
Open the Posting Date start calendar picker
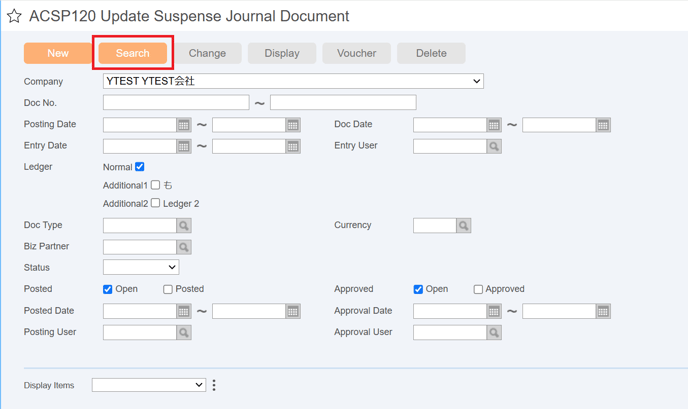tap(184, 125)
